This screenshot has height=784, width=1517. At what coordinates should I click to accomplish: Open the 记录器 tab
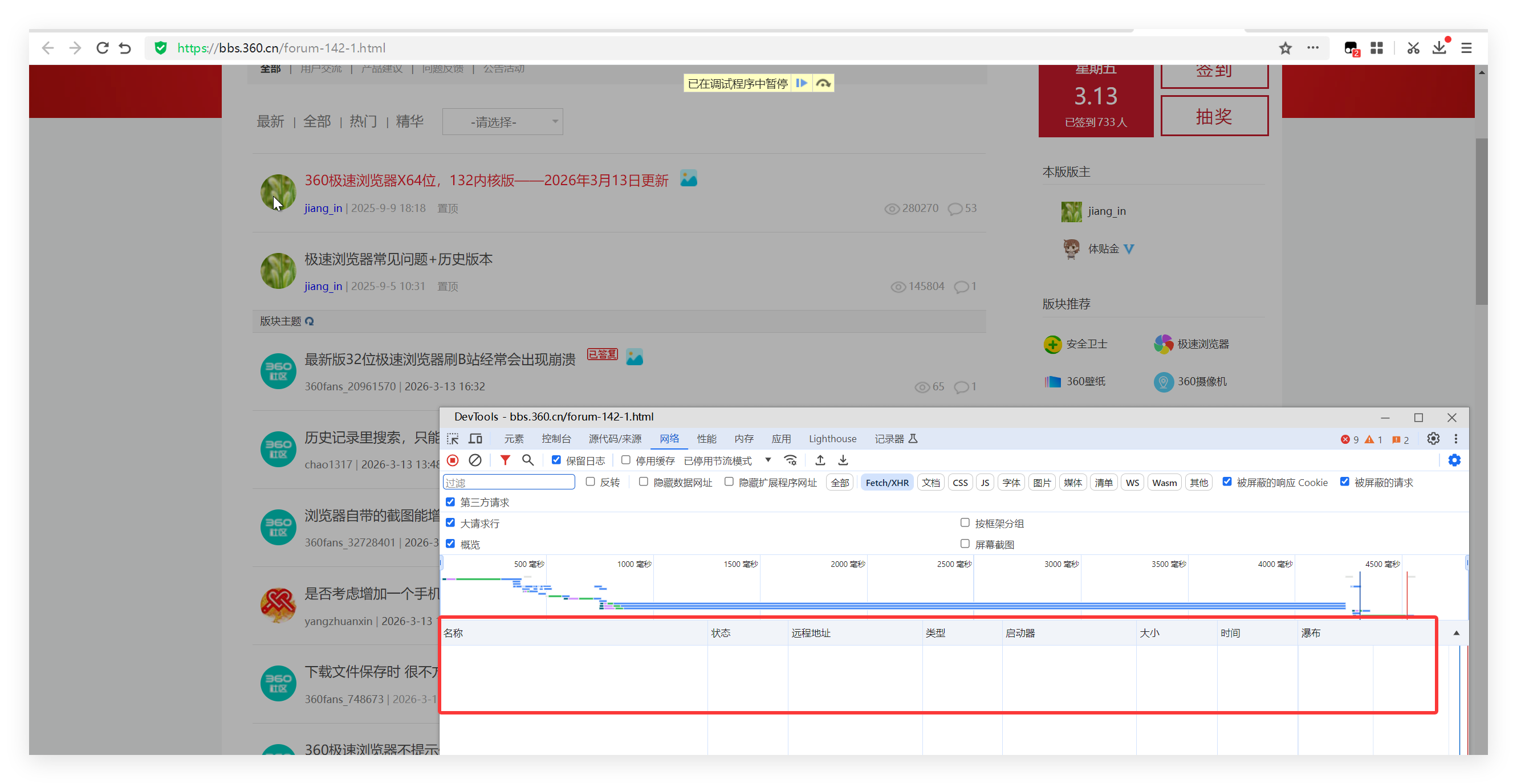(x=895, y=439)
